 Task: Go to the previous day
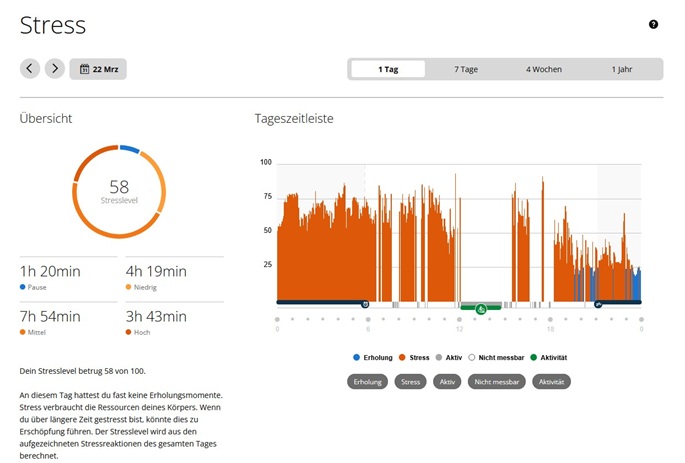pos(30,69)
